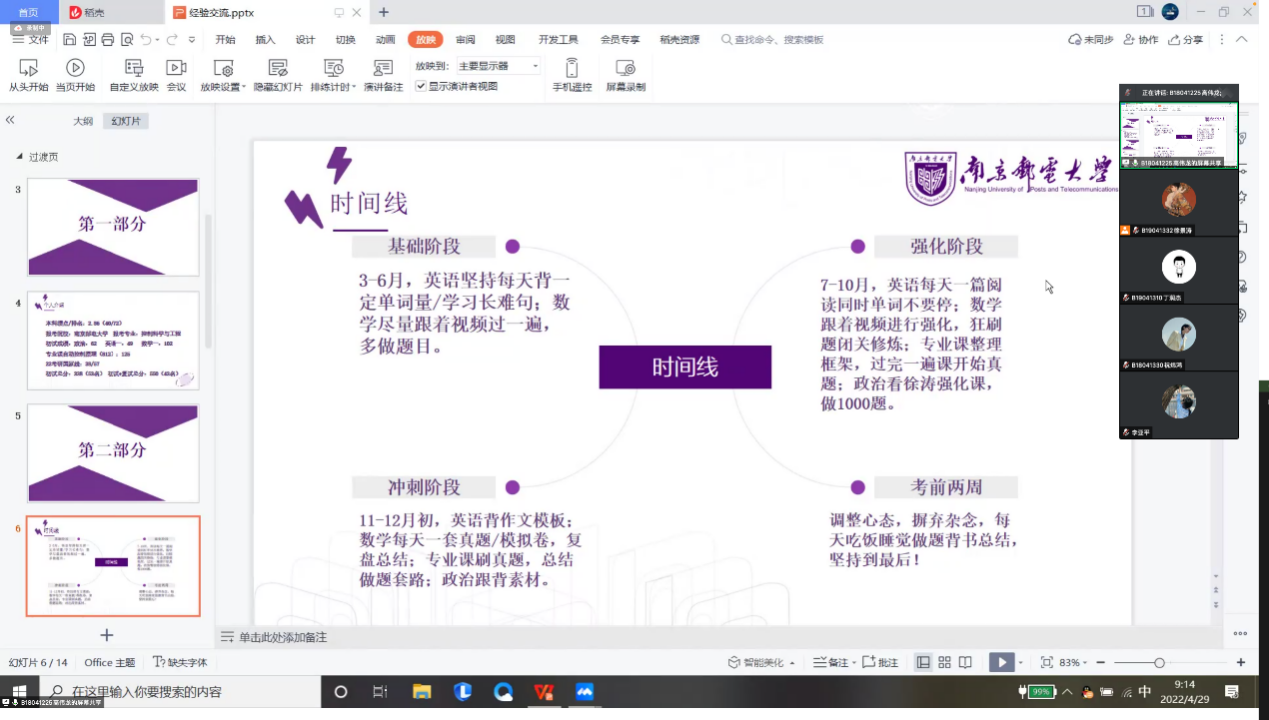Screen dimensions: 1269x720
Task: Toggle reading view in status bar
Action: pos(965,662)
